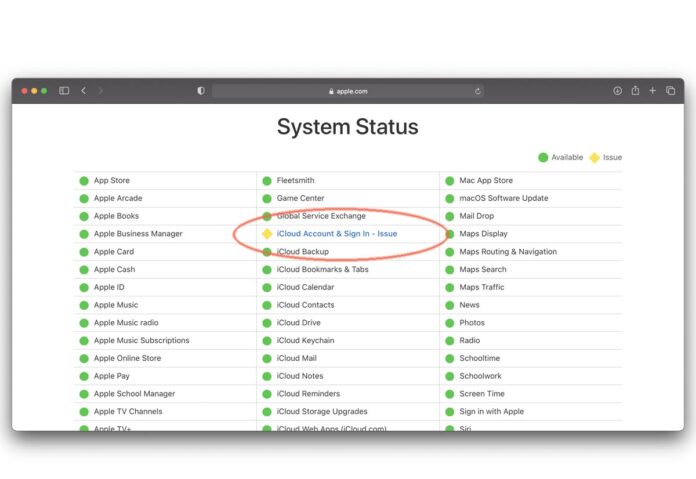This screenshot has height=479, width=696.
Task: Click the Photos status entry
Action: pos(472,323)
